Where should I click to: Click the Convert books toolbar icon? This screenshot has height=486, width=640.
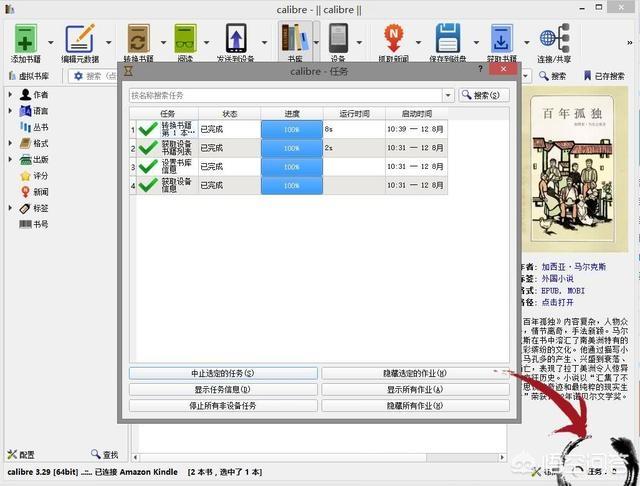tap(138, 38)
